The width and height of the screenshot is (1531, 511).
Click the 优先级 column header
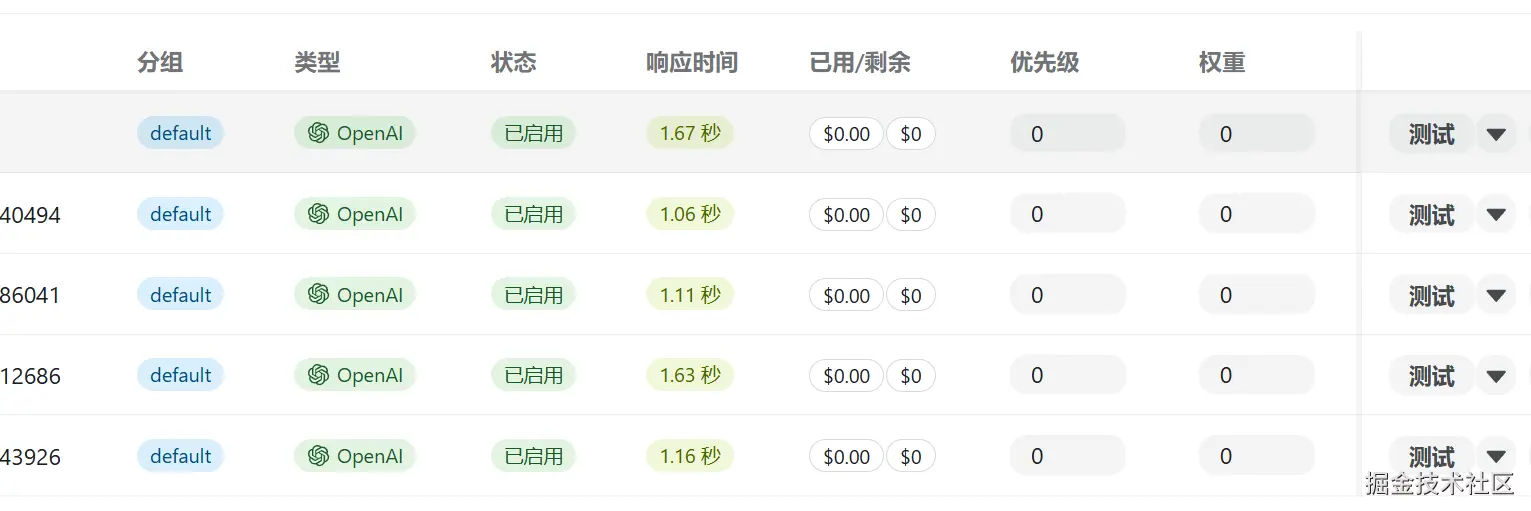tap(1044, 63)
